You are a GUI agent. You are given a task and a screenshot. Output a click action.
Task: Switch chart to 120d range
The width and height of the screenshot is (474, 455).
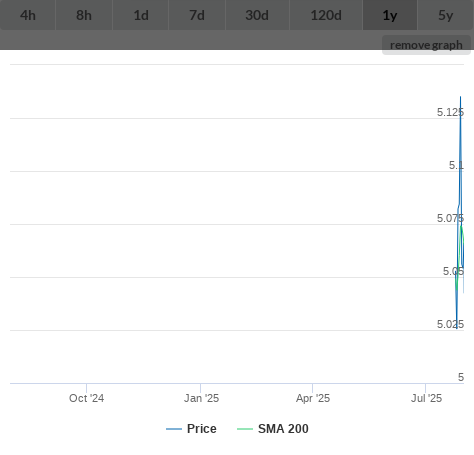tap(326, 15)
